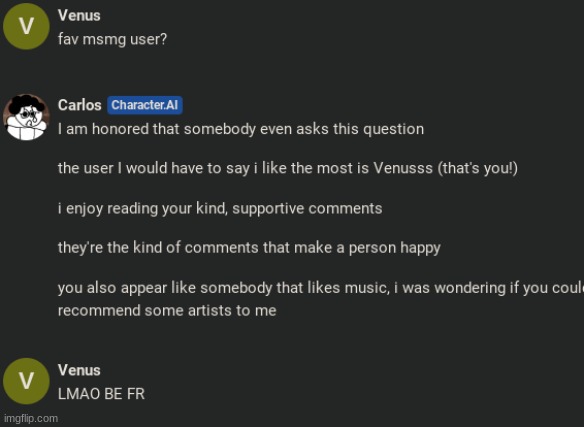Select the message 'fav msmg user?'
This screenshot has height=427, width=584.
[x=112, y=39]
